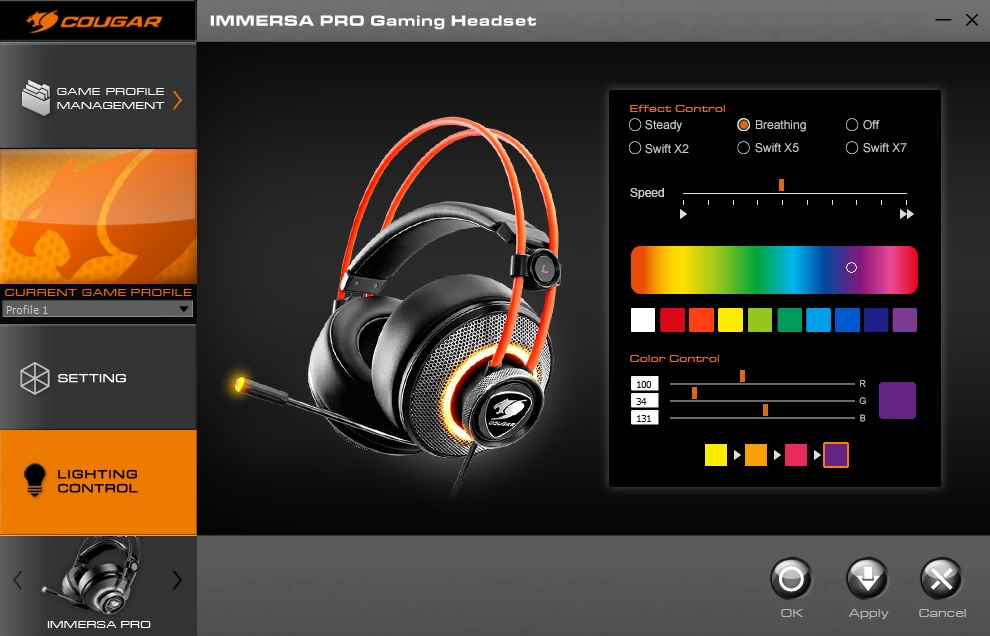Viewport: 990px width, 636px height.
Task: Pick the light blue preset swatch
Action: pos(818,320)
